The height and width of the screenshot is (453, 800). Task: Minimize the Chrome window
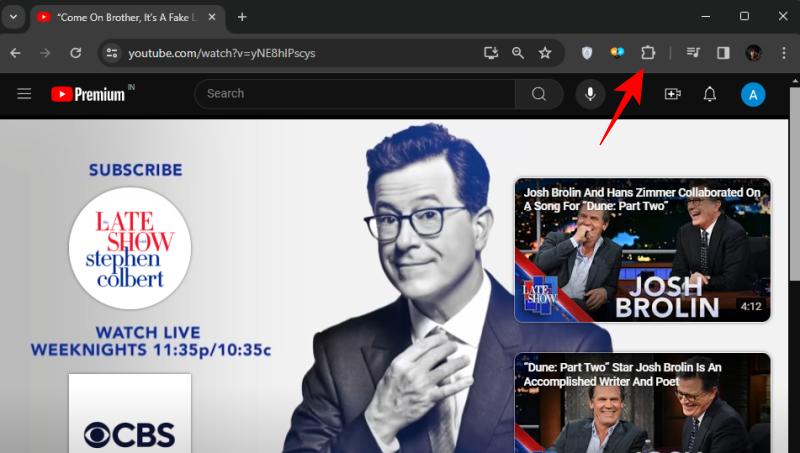click(706, 17)
